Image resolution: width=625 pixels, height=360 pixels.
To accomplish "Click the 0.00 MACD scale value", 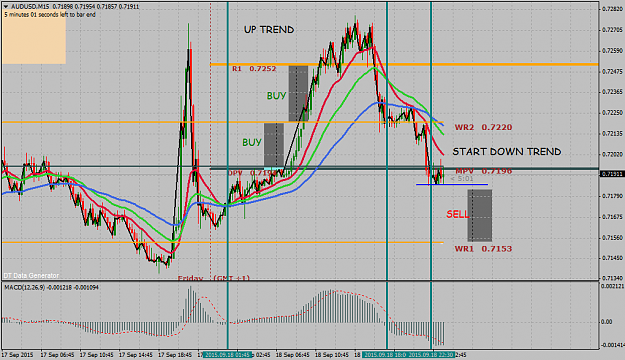I will [606, 322].
